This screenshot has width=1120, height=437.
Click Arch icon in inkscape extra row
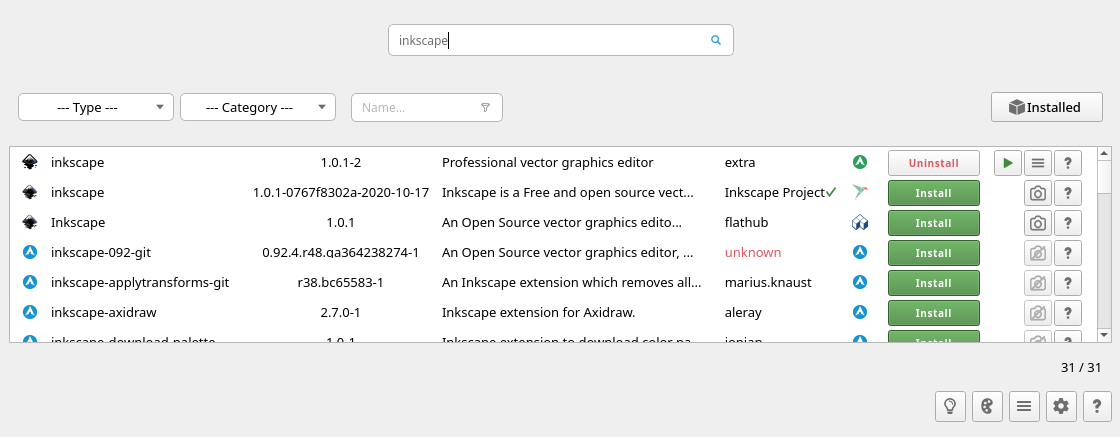click(859, 162)
